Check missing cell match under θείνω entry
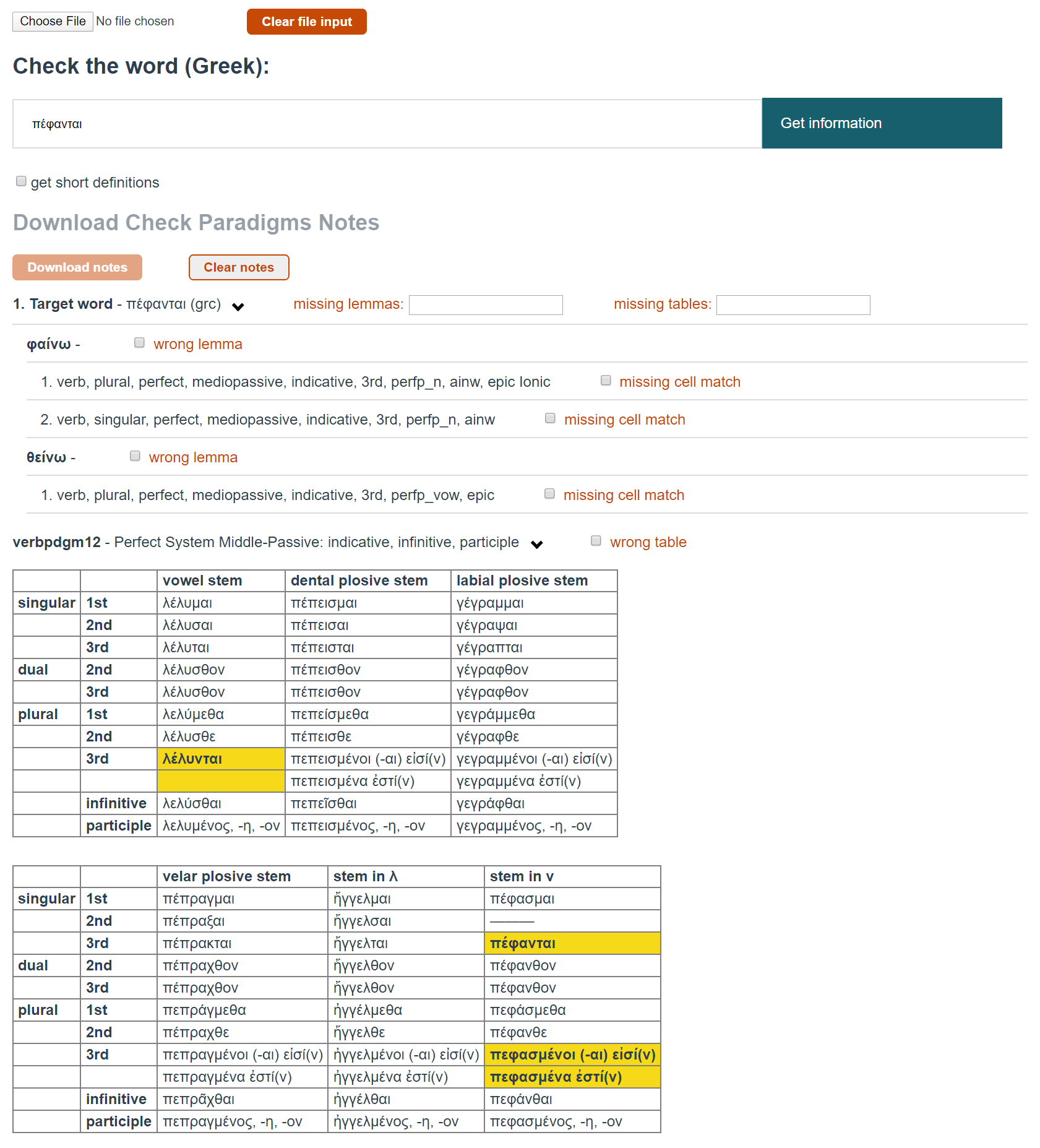The image size is (1040, 1148). 549,493
